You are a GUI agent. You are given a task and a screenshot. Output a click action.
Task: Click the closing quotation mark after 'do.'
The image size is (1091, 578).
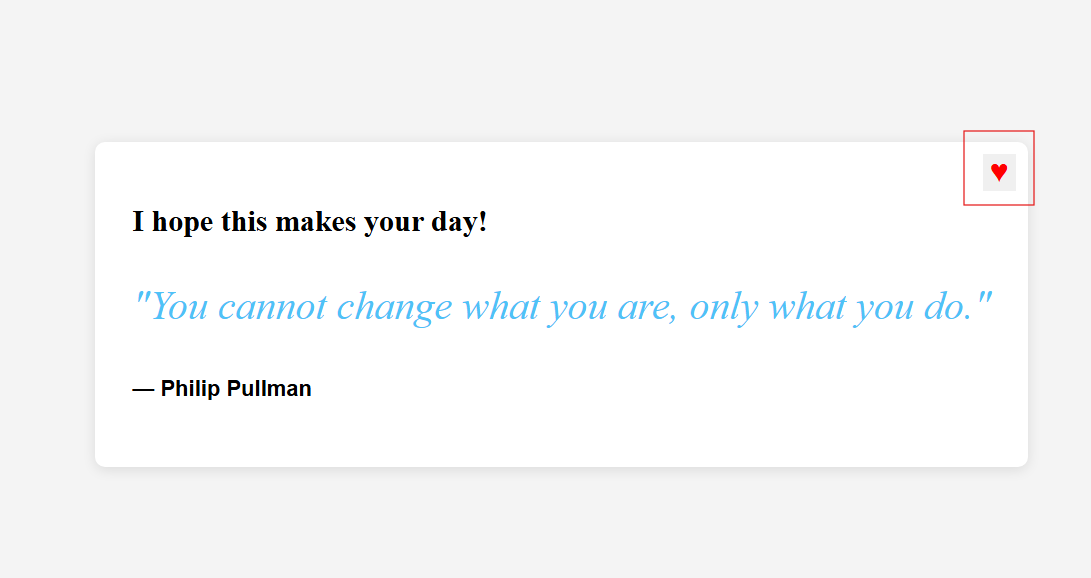click(985, 297)
